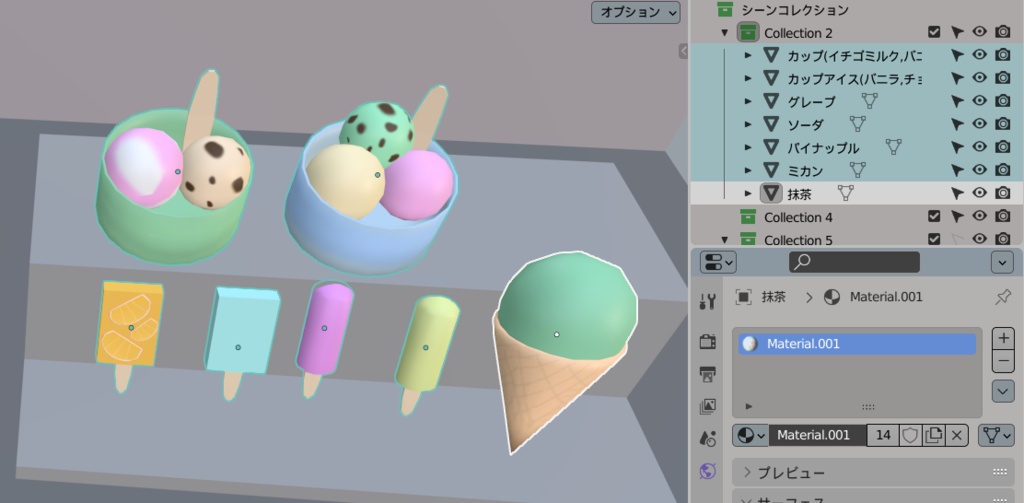Click the 抹茶 mesh data icon
This screenshot has width=1024, height=503.
(x=846, y=193)
